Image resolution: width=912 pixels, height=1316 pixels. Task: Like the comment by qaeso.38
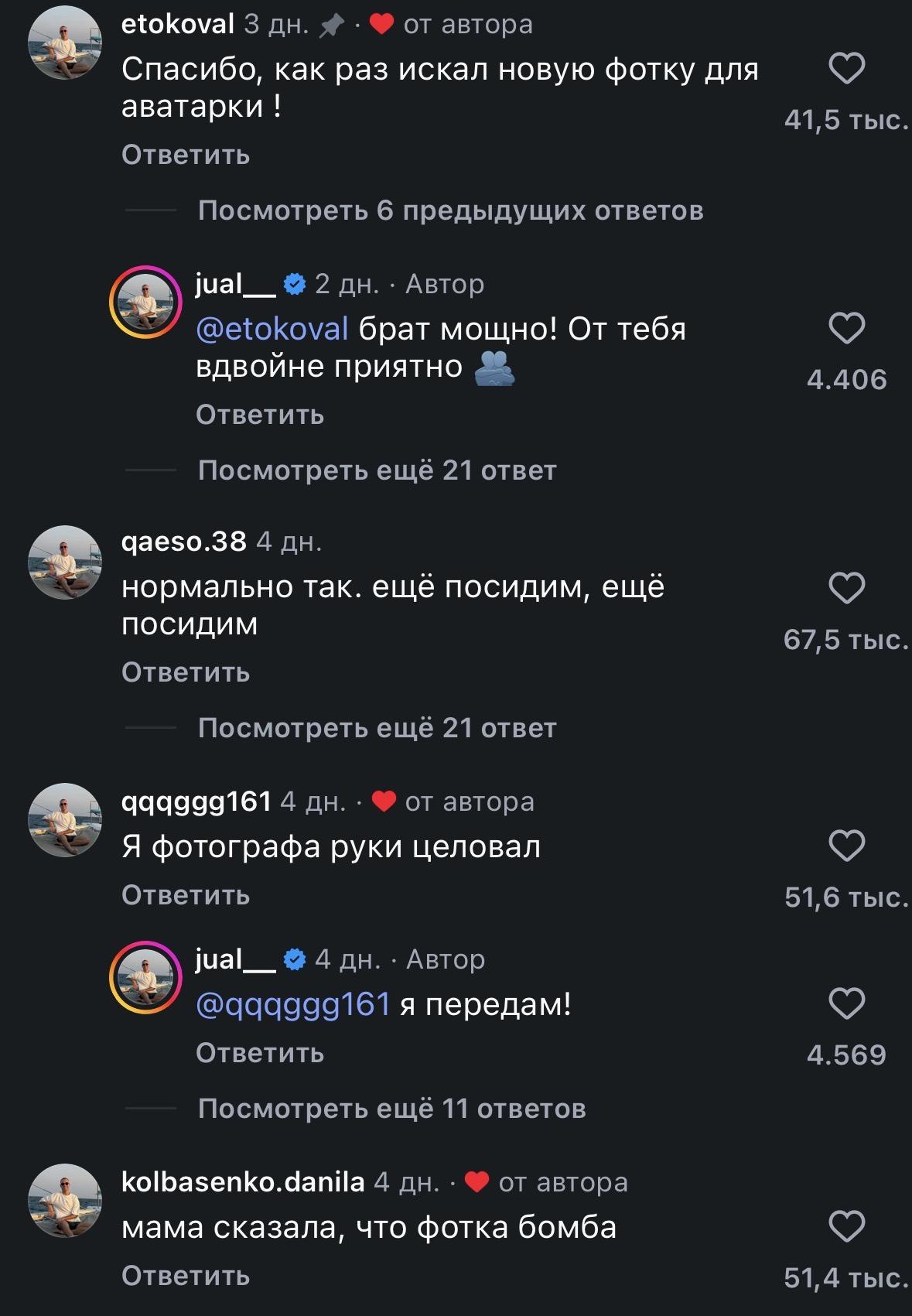[x=846, y=588]
